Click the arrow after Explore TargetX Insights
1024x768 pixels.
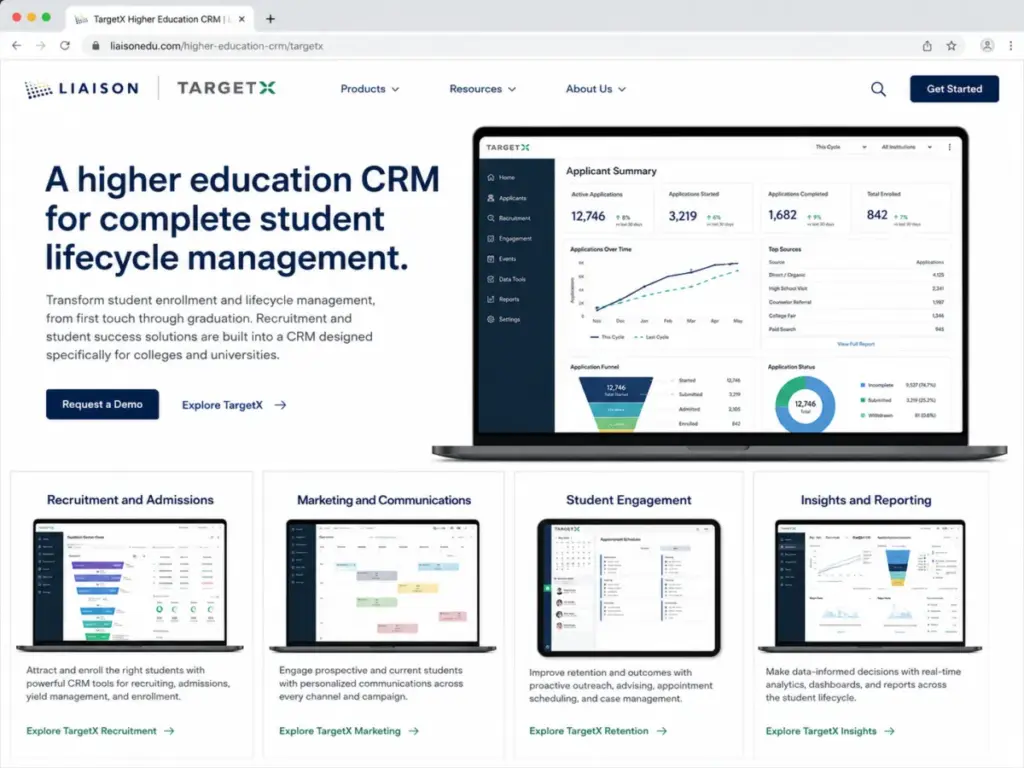click(889, 731)
